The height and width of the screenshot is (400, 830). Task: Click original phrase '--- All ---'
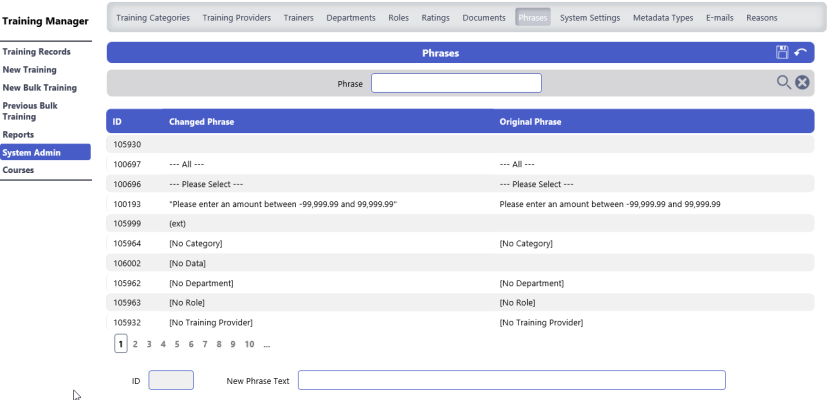click(x=517, y=164)
